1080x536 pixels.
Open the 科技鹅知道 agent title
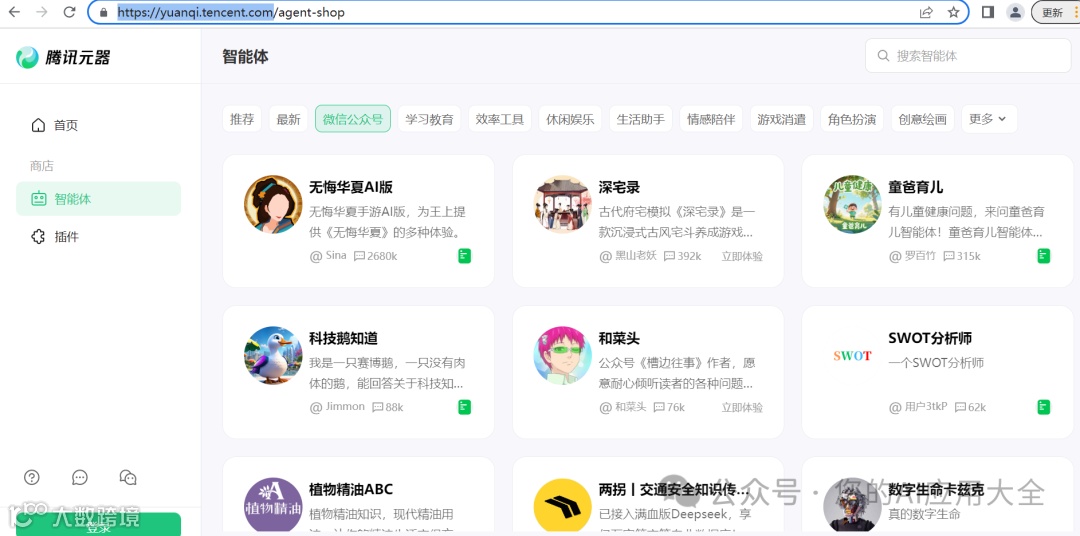coord(343,339)
